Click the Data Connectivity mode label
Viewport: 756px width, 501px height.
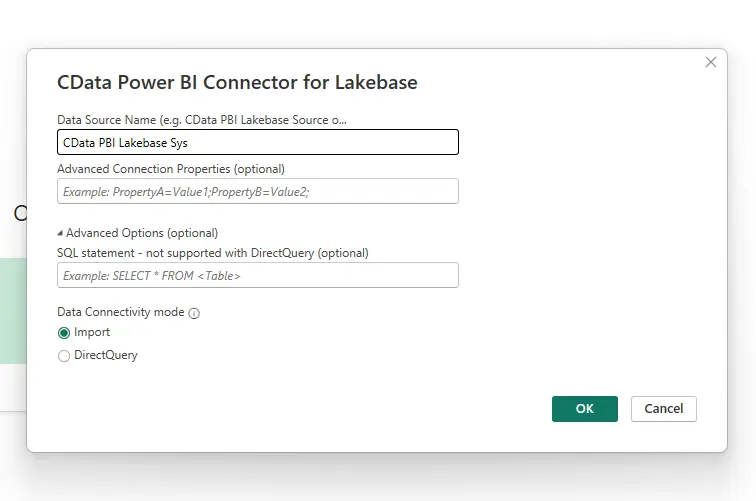tap(121, 312)
